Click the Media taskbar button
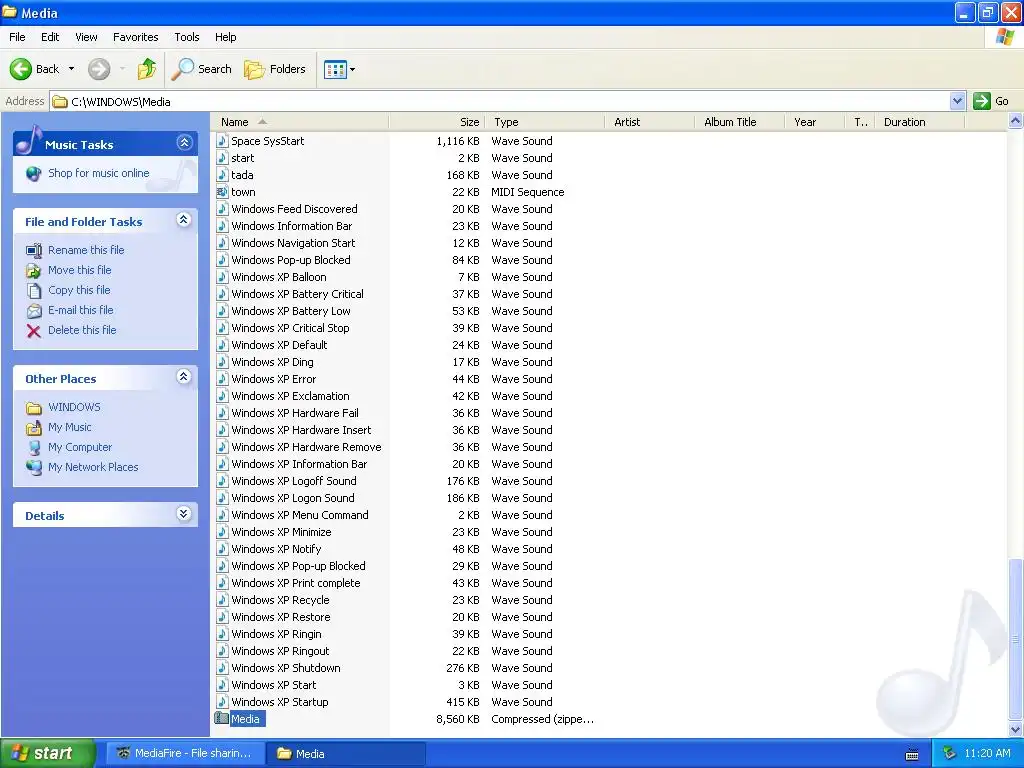Image resolution: width=1024 pixels, height=768 pixels. click(347, 754)
